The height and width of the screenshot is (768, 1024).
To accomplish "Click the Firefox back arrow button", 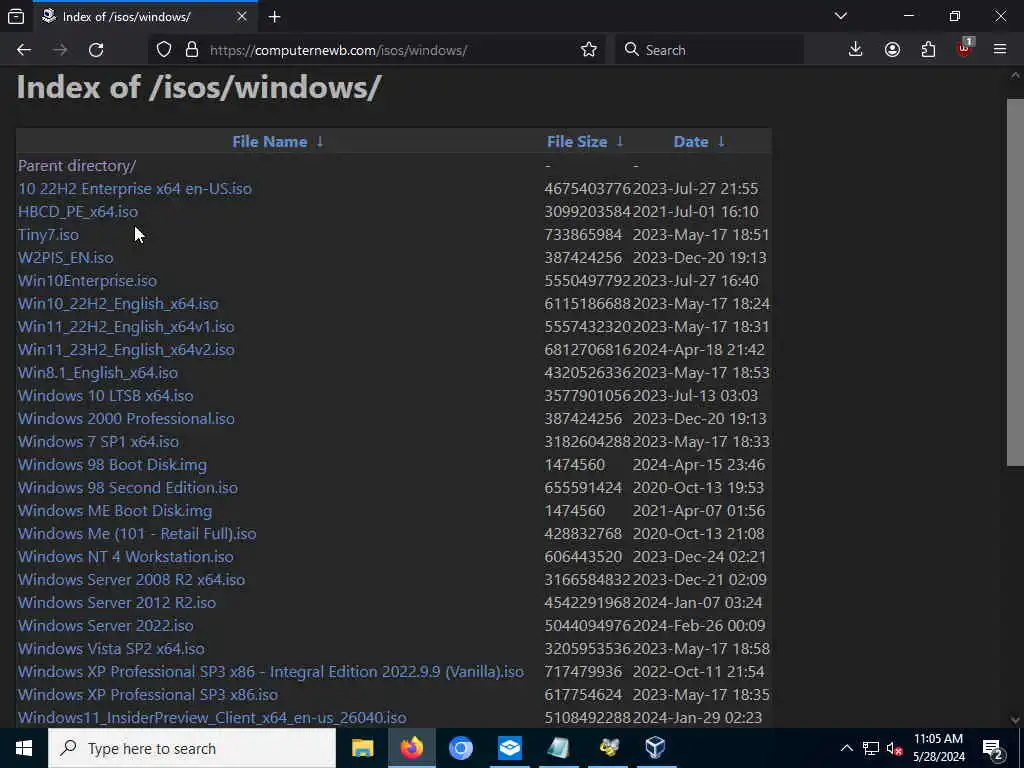I will [x=24, y=50].
